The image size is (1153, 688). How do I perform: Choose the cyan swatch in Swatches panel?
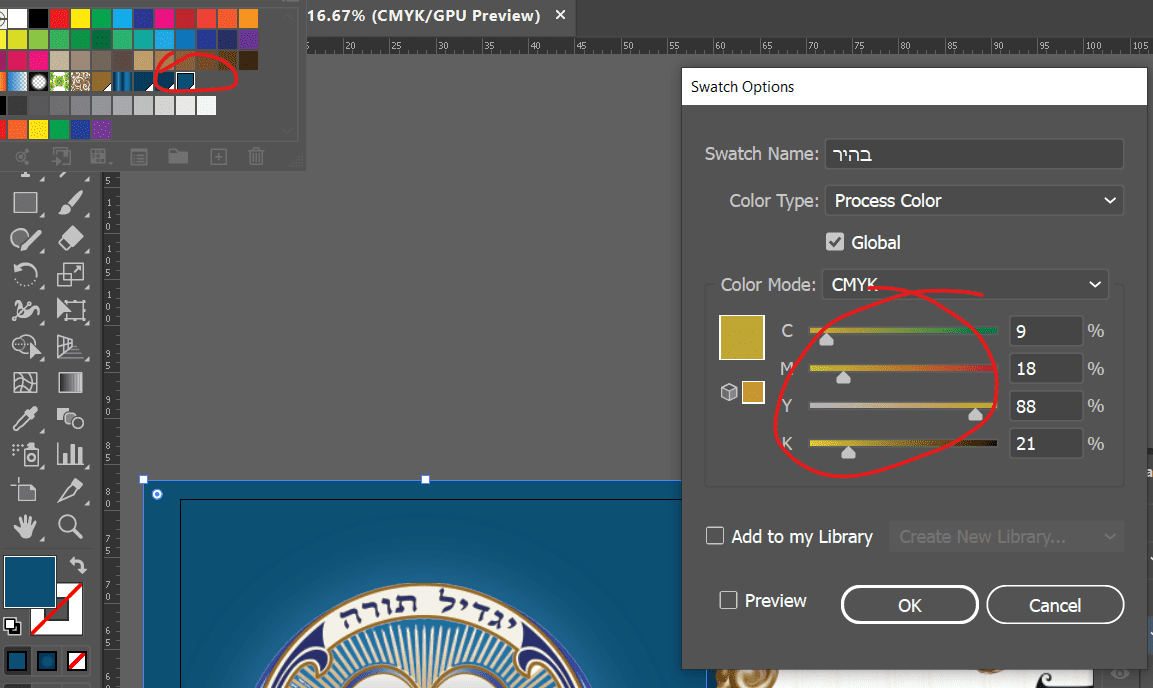122,18
